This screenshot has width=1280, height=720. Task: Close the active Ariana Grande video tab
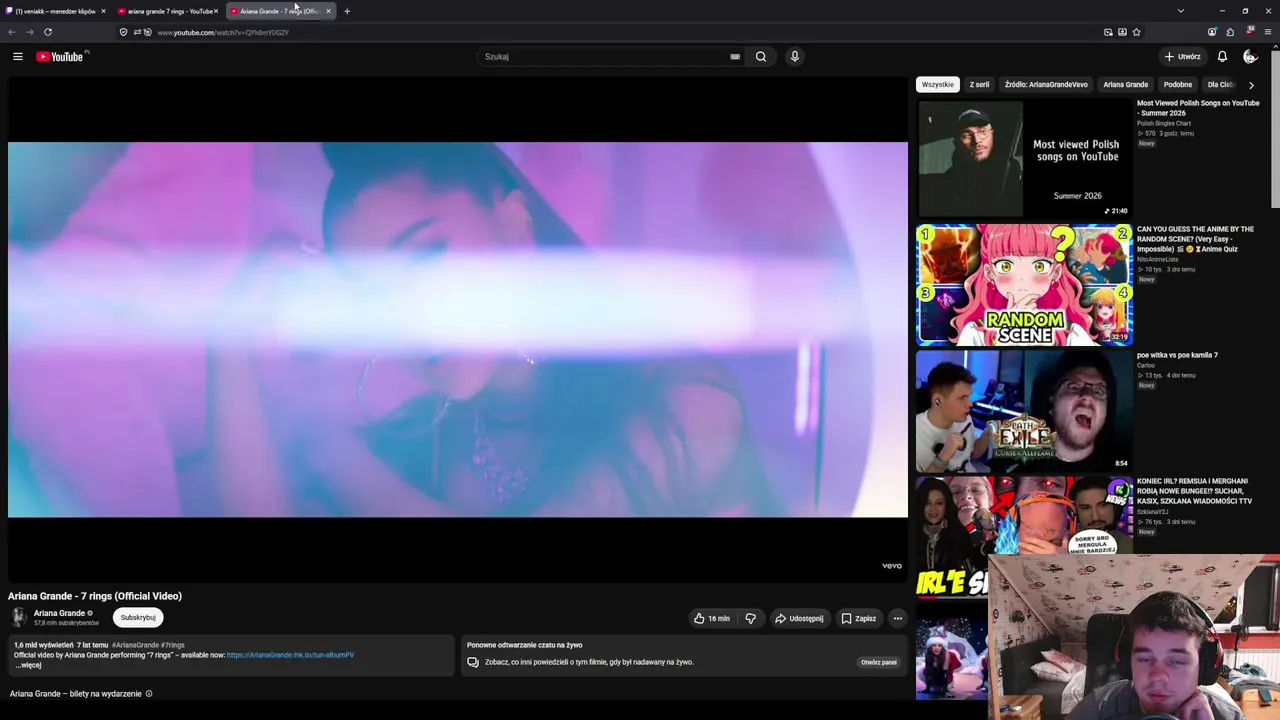pos(328,11)
